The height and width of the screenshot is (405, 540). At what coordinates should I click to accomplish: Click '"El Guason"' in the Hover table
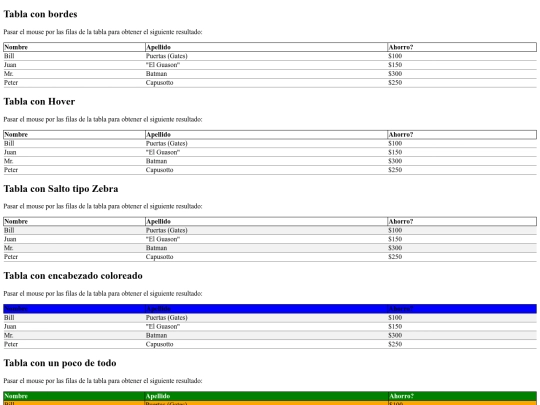click(163, 152)
